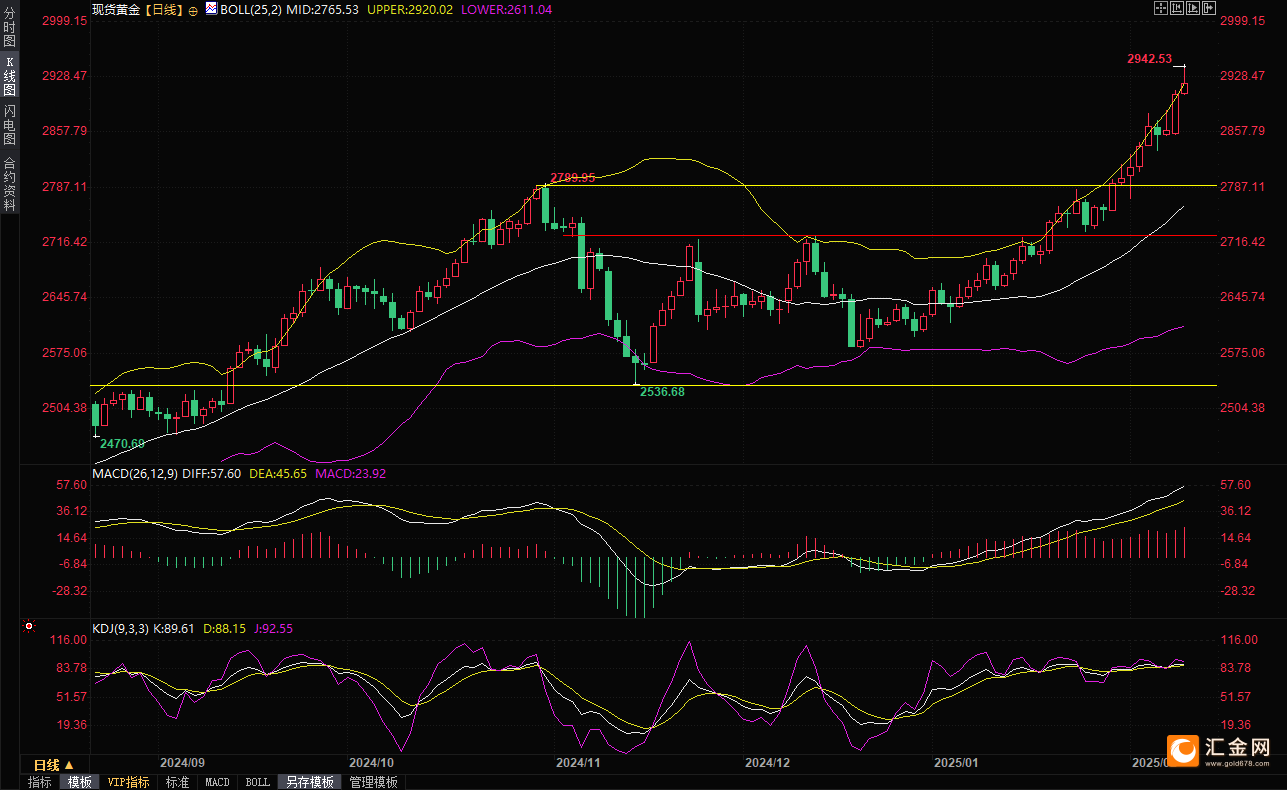This screenshot has height=790, width=1287.
Task: Click the J:92.55 value
Action: pyautogui.click(x=272, y=629)
